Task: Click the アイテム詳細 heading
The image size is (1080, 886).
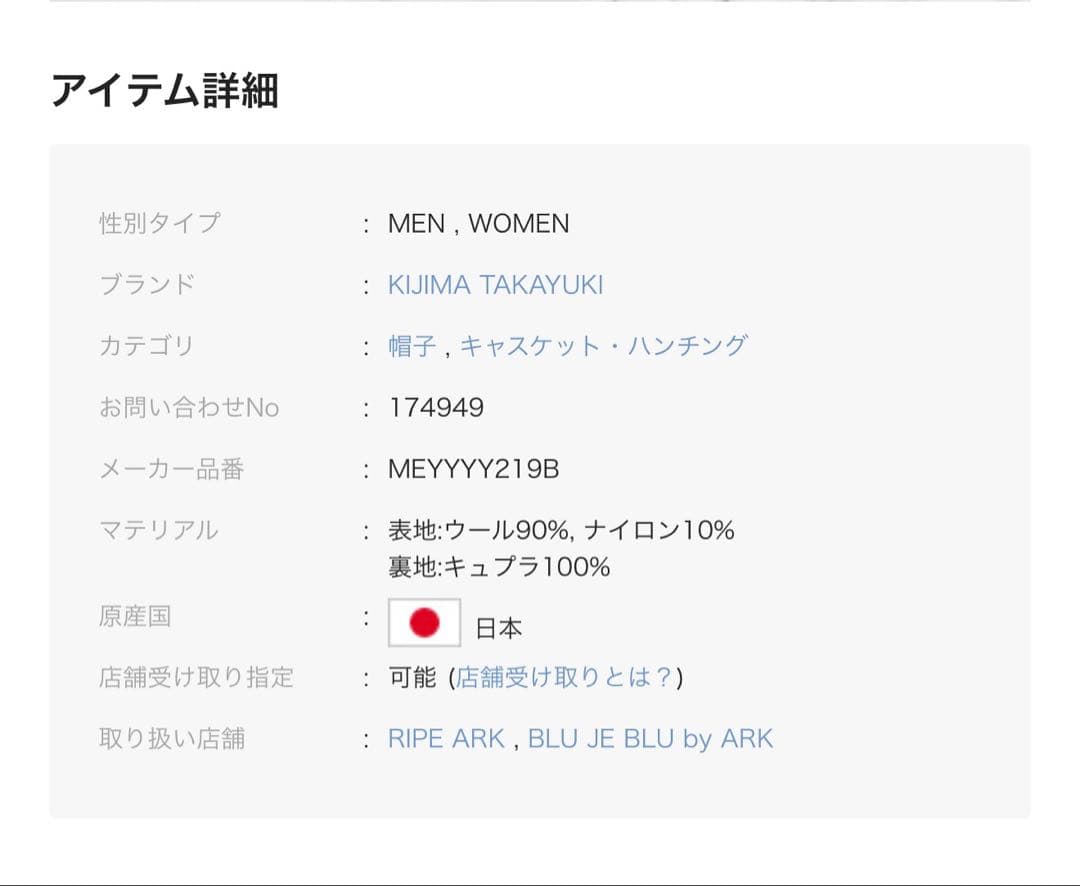Action: point(164,91)
